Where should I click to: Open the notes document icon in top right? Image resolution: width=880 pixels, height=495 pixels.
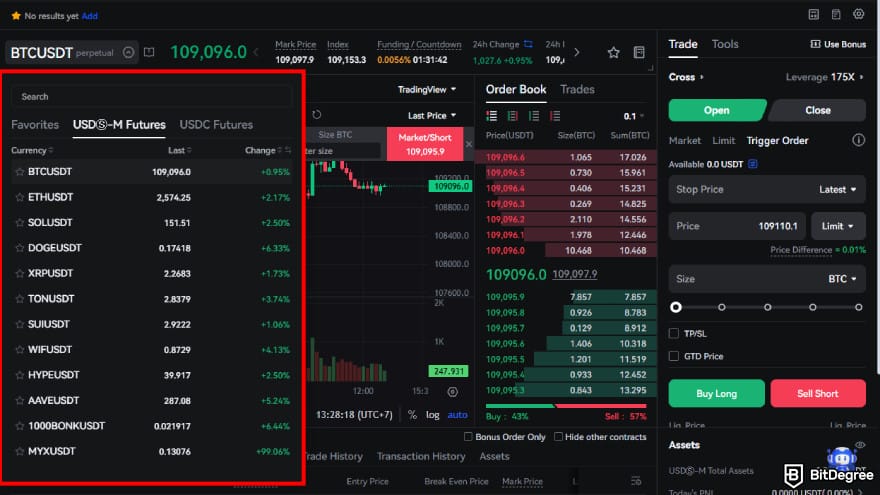(x=836, y=15)
